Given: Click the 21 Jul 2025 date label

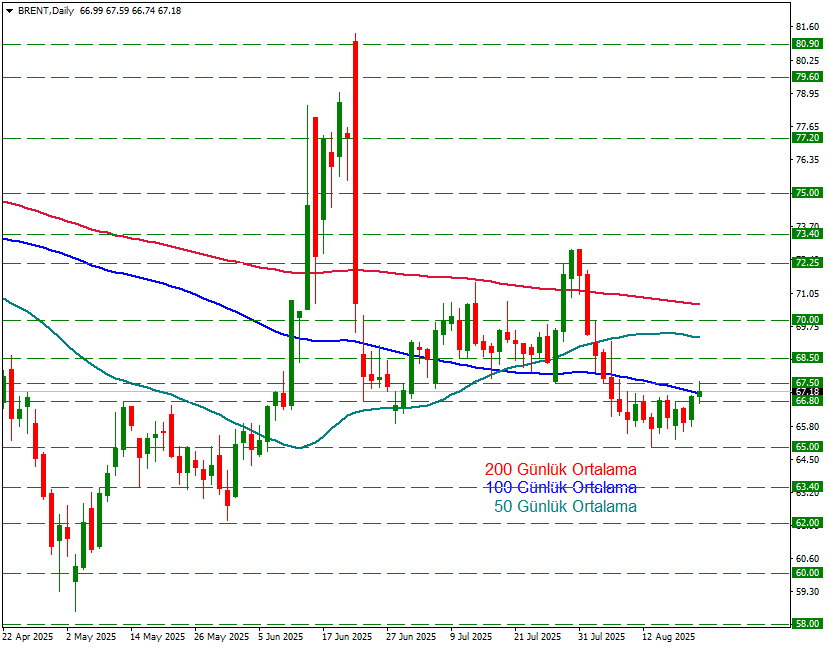Looking at the screenshot, I should tap(538, 637).
